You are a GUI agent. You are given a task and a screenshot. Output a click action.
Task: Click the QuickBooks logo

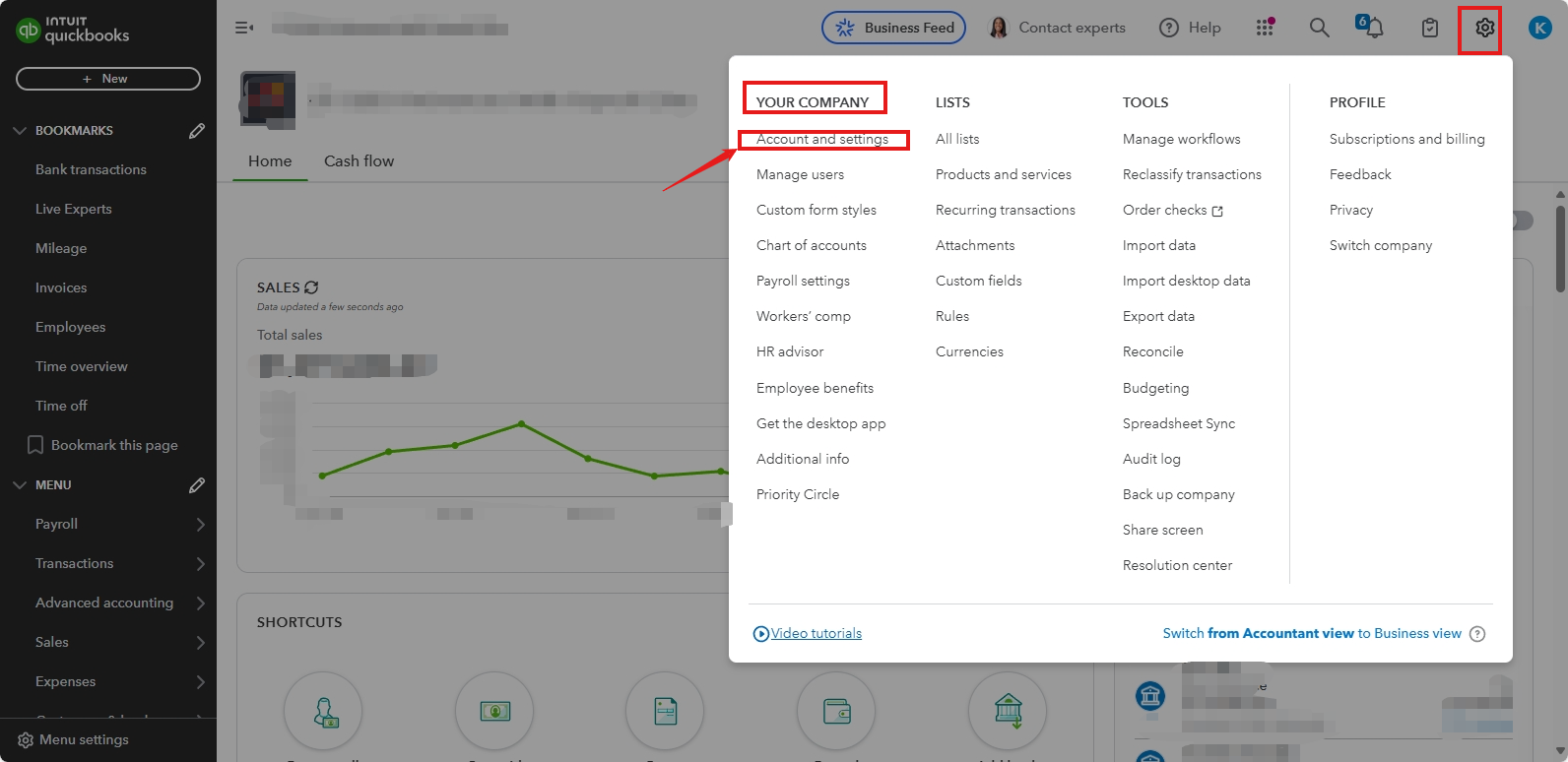(72, 30)
